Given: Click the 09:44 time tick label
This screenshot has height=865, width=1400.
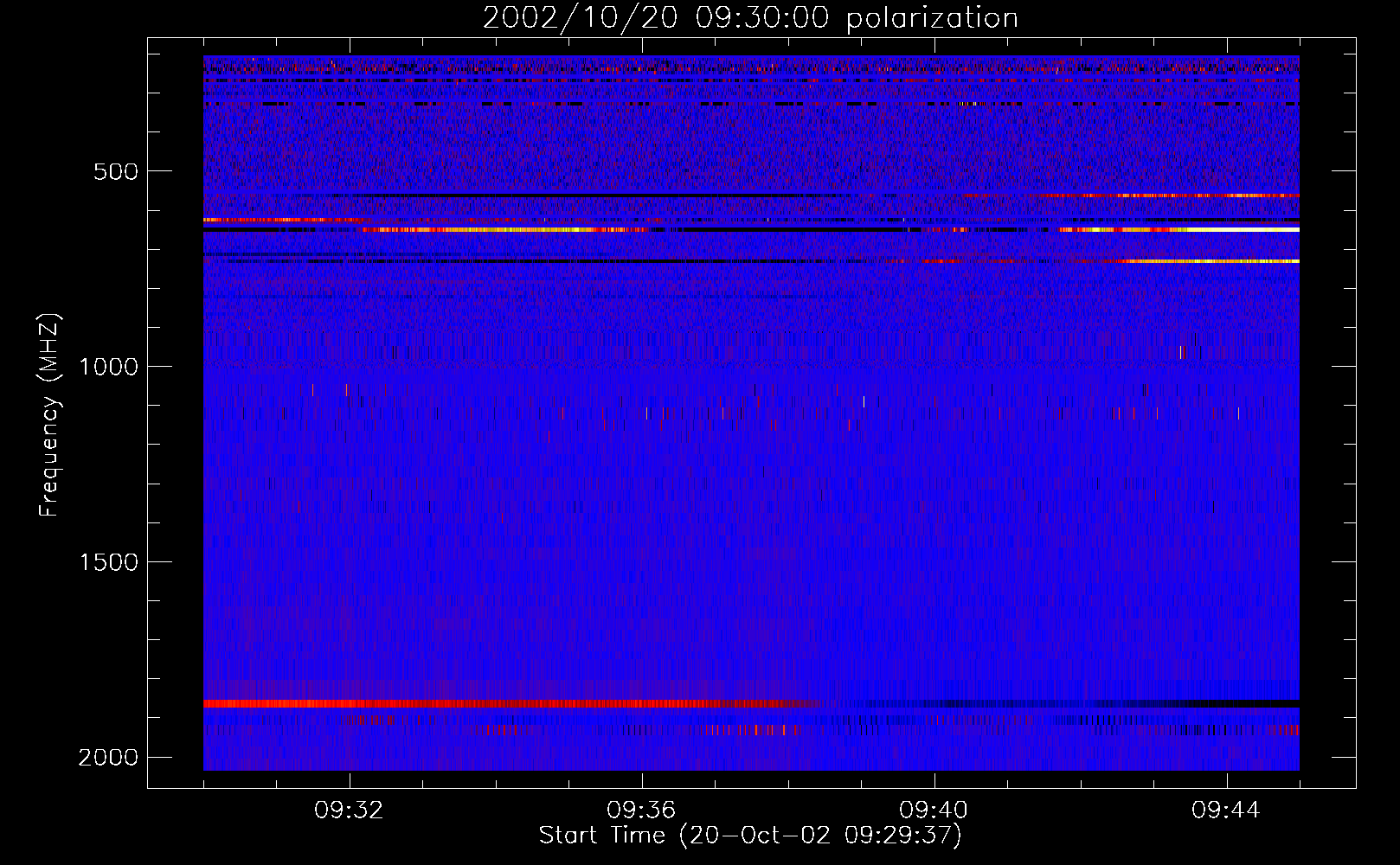Looking at the screenshot, I should click(x=1227, y=811).
